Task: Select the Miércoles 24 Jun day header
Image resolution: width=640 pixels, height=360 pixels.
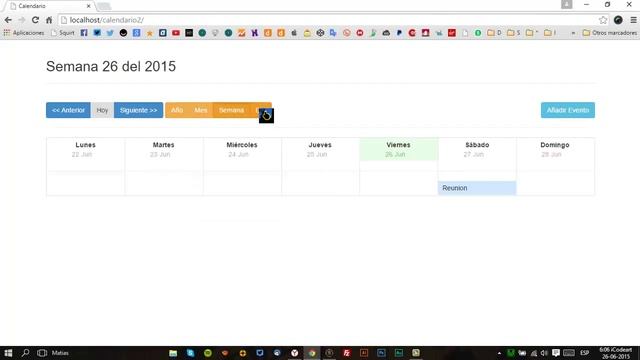Action: [x=242, y=149]
